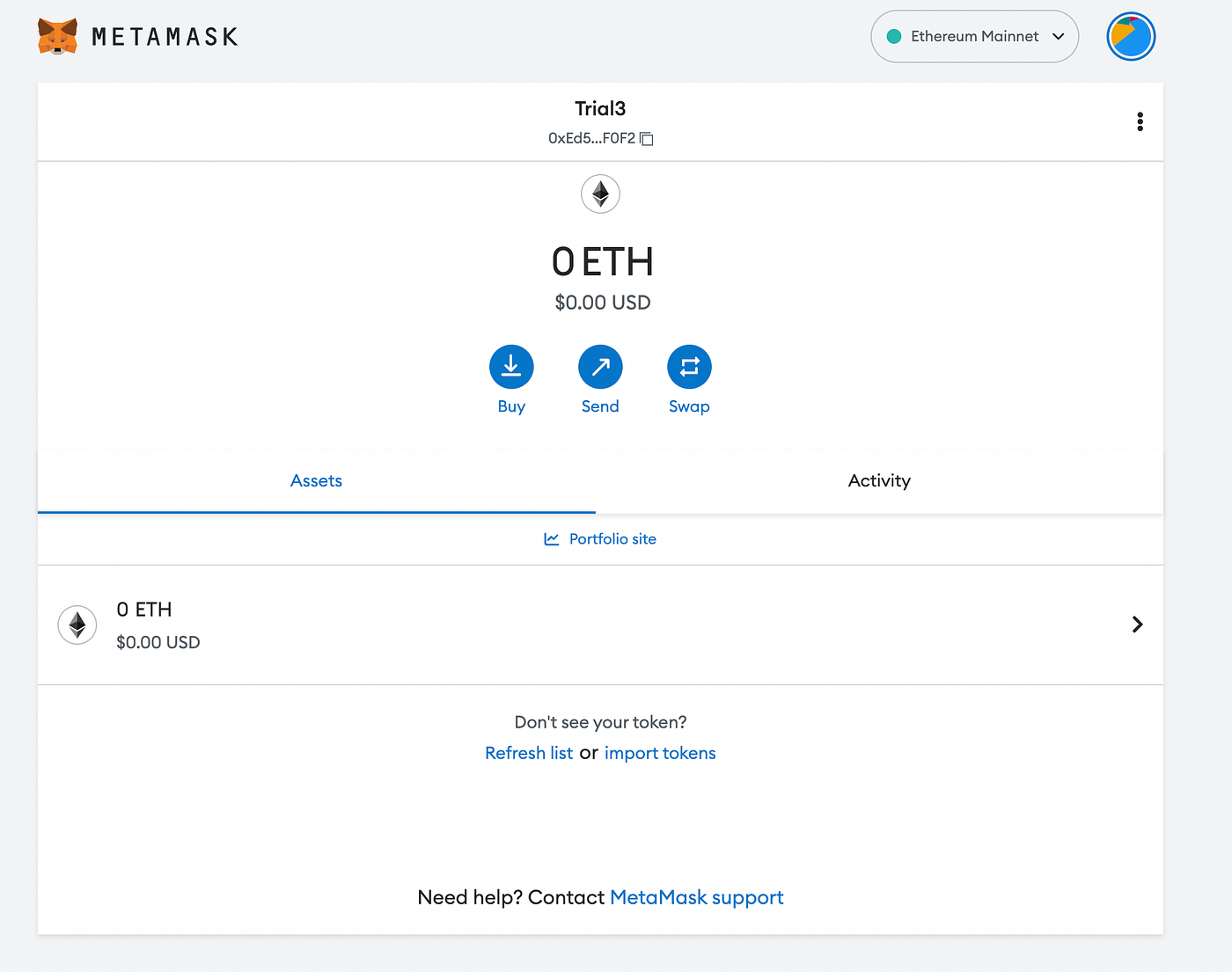Click the Trial3 account name
The image size is (1232, 972).
coord(600,108)
